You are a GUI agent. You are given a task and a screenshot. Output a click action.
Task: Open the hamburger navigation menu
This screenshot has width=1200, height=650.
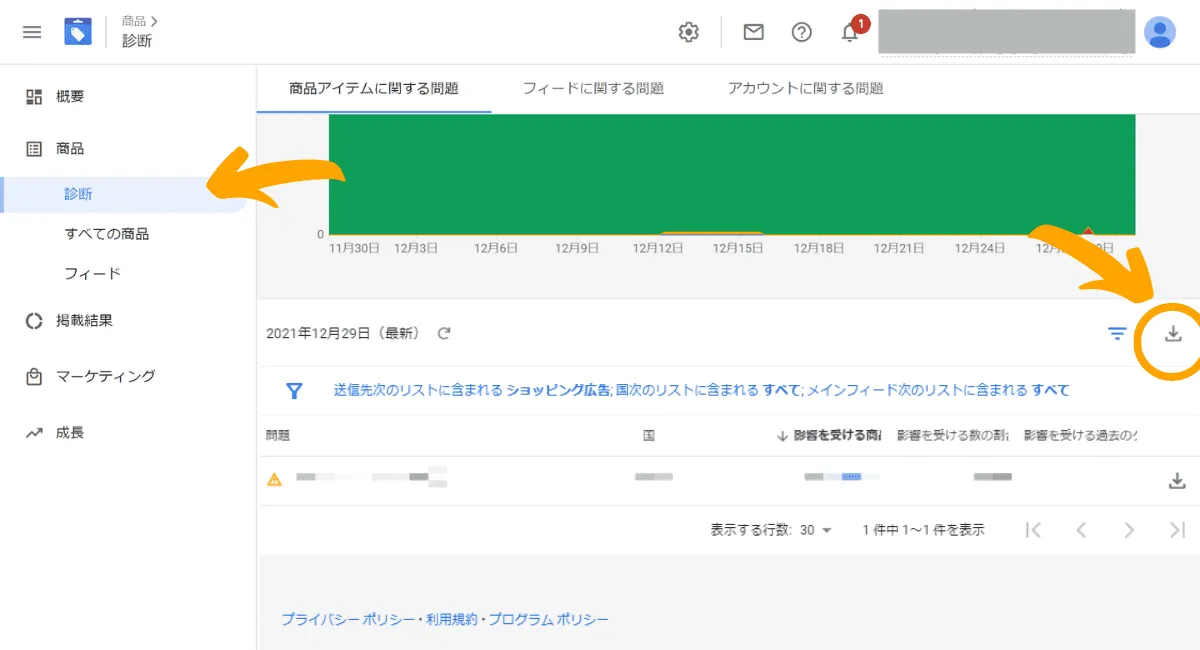32,32
